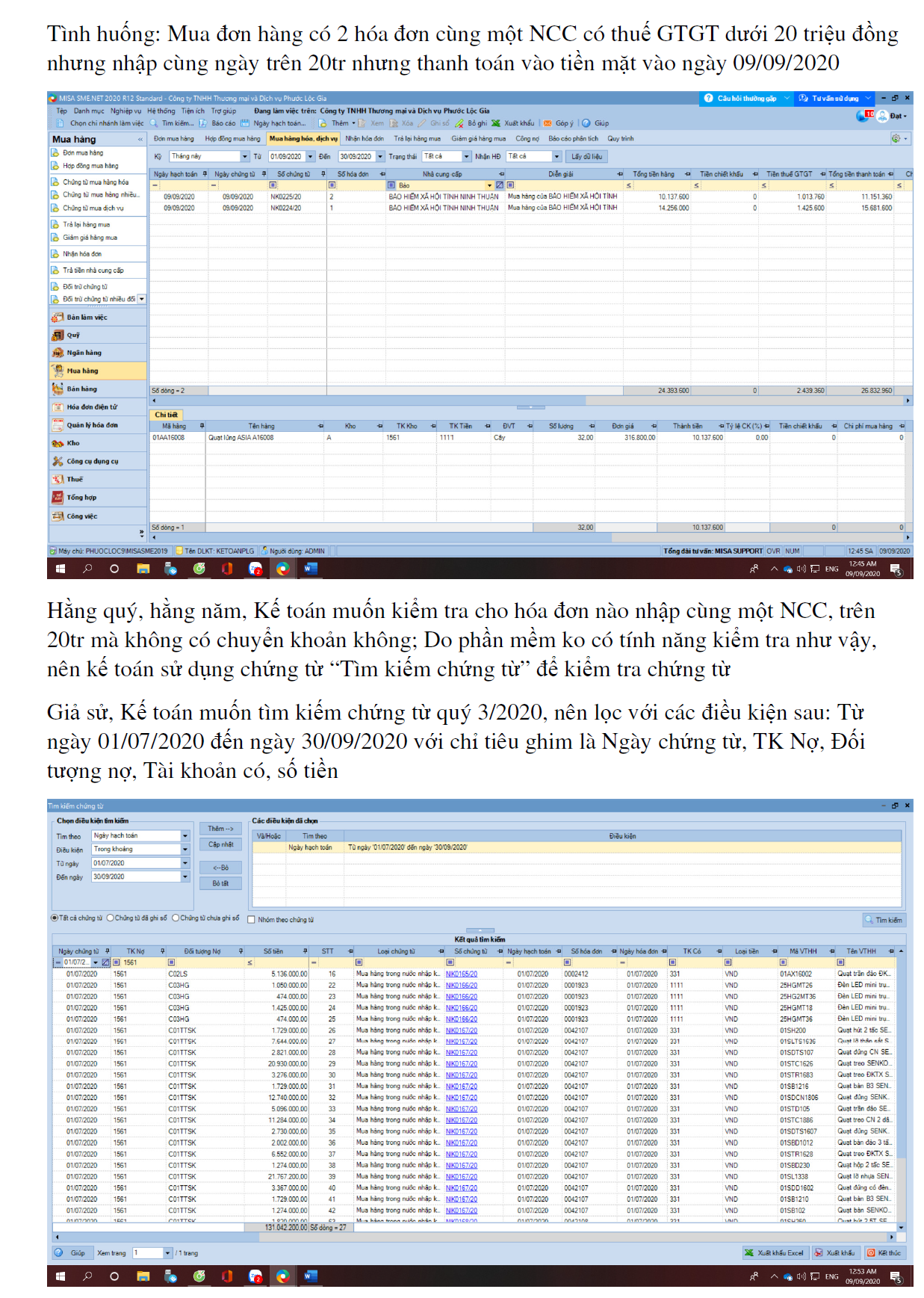
Task: Open the Đến ngày dropdown 30/09/2020
Action: pyautogui.click(x=185, y=877)
